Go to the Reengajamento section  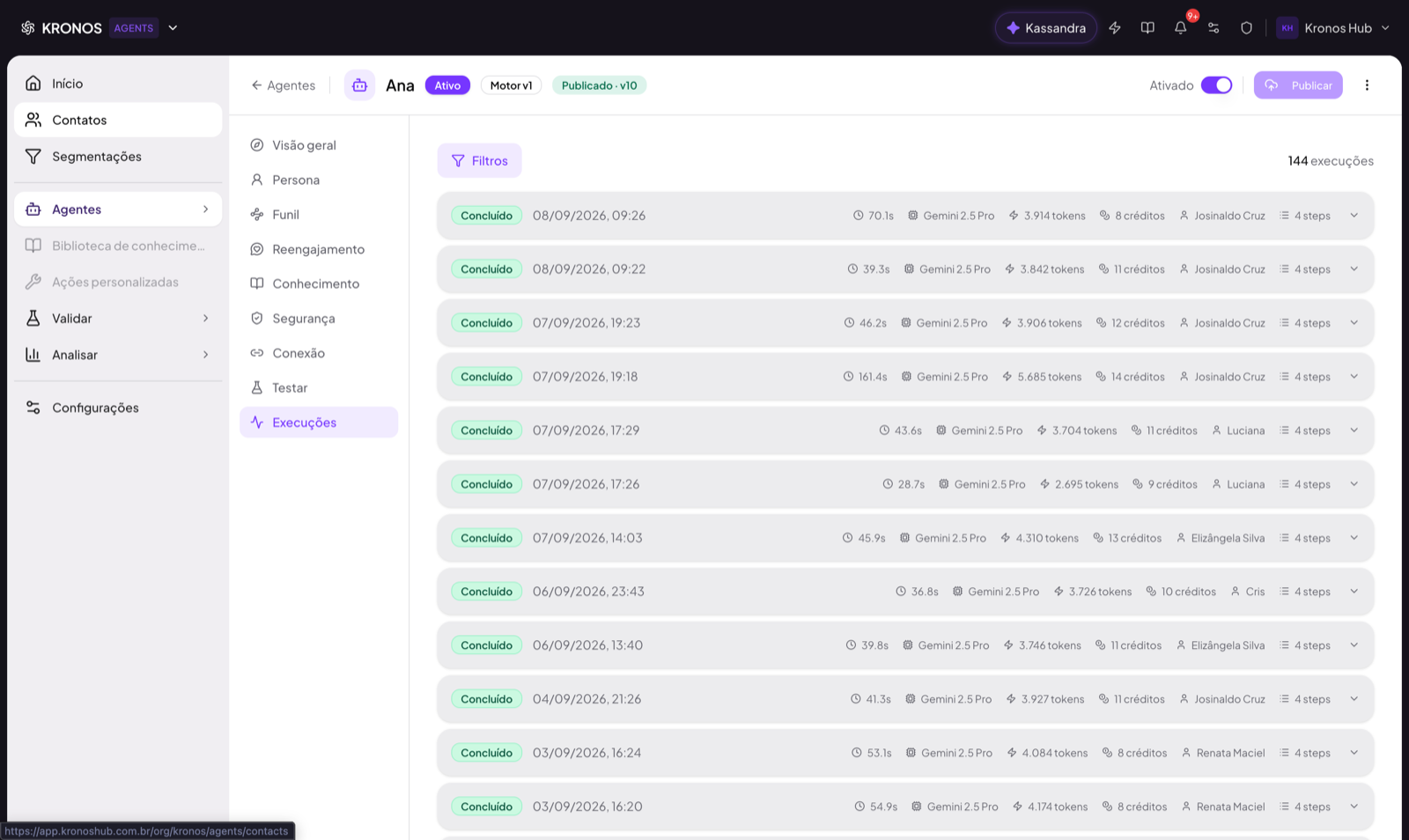tap(319, 249)
